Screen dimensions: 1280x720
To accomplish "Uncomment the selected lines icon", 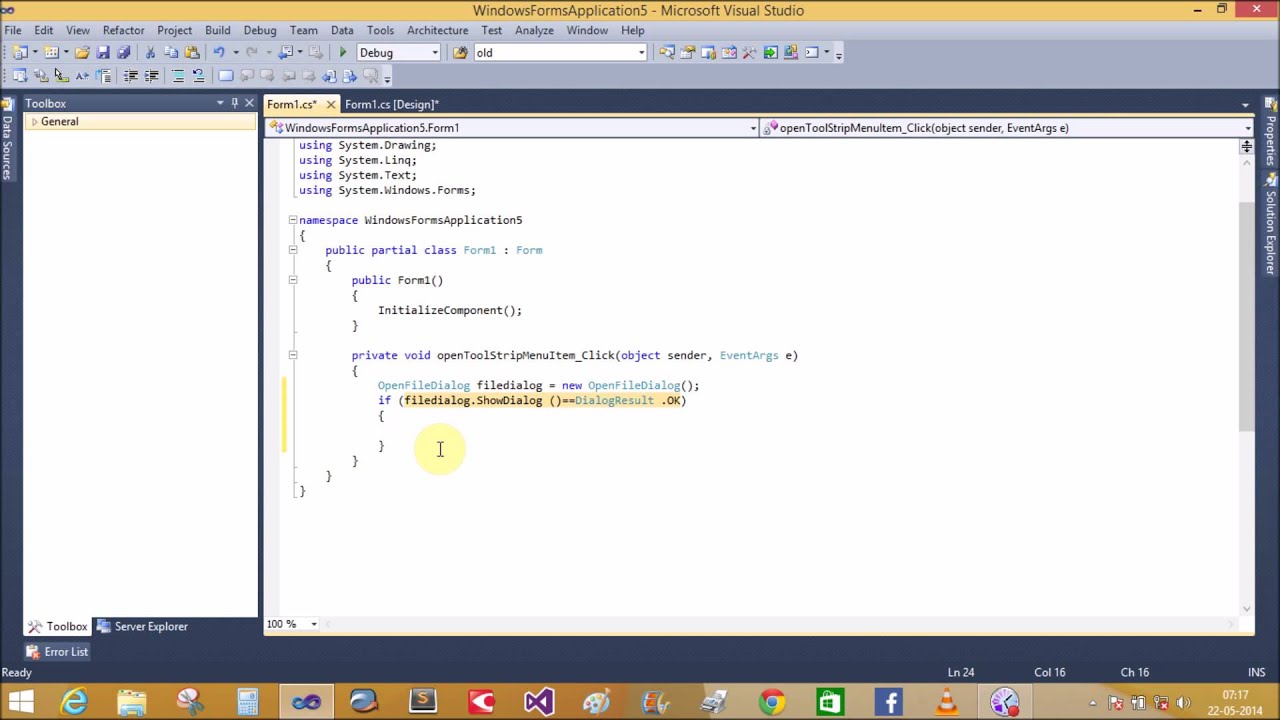I will pos(199,76).
